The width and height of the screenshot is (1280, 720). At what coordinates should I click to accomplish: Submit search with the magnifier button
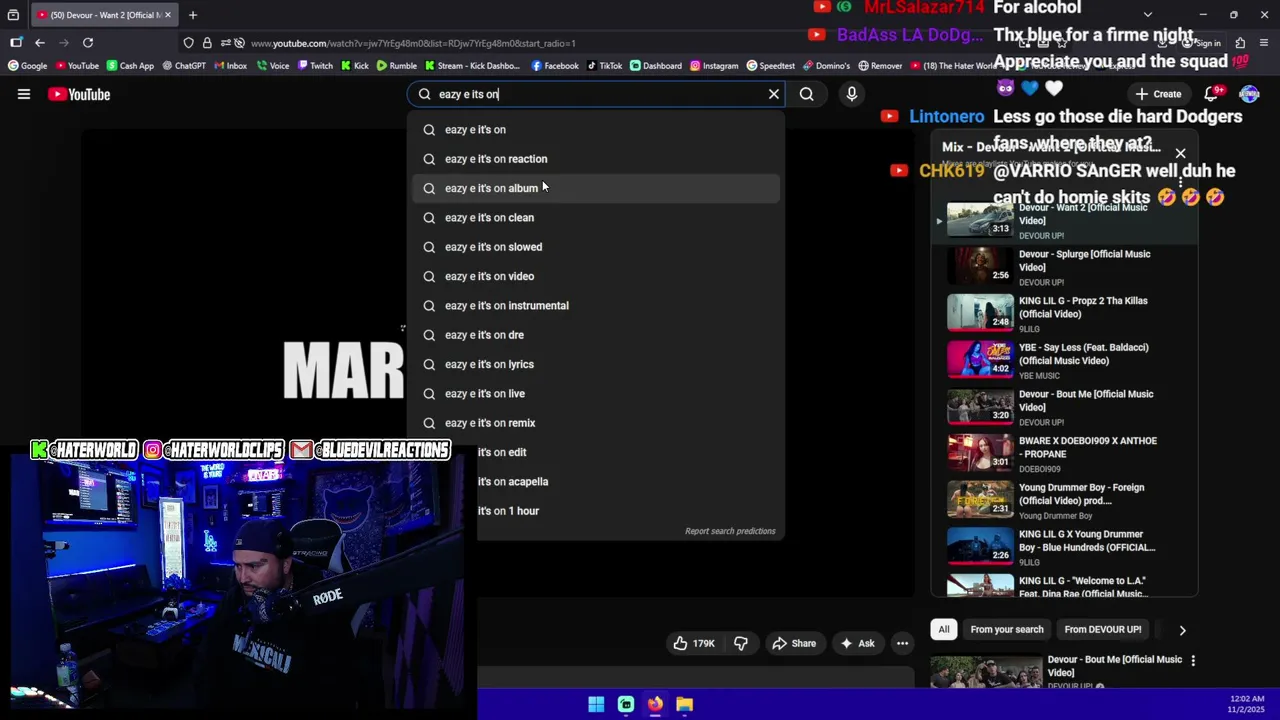point(807,94)
